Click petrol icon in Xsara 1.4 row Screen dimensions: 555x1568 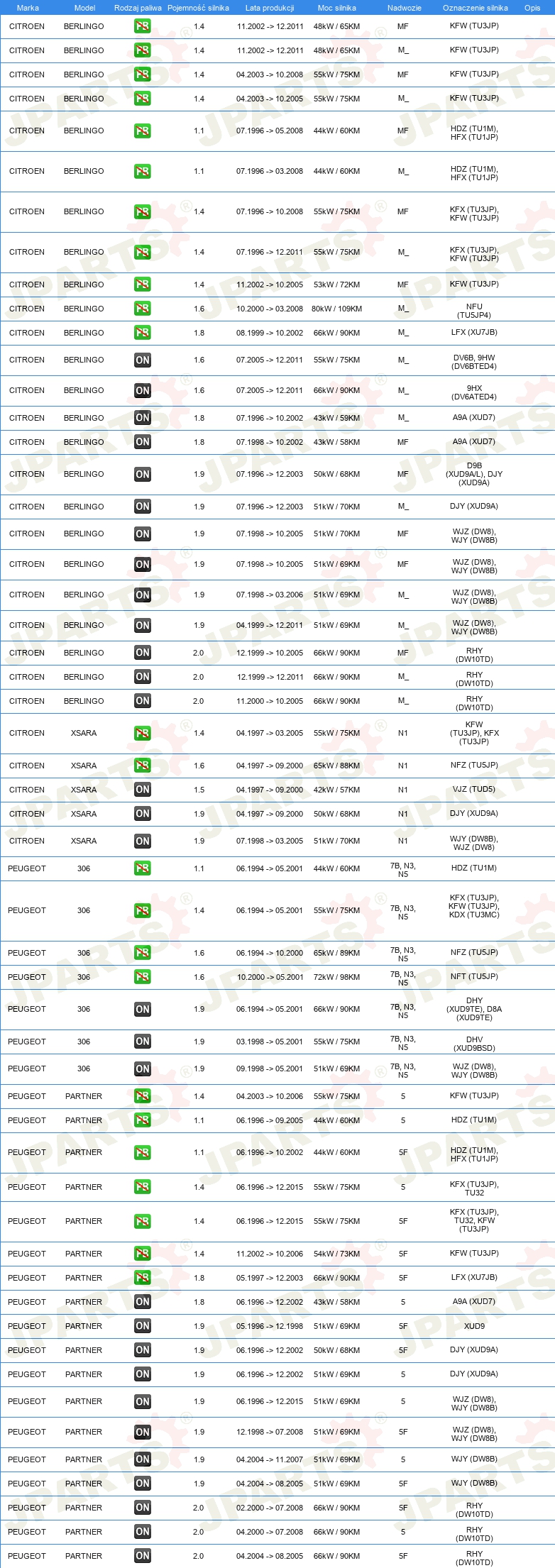click(143, 733)
